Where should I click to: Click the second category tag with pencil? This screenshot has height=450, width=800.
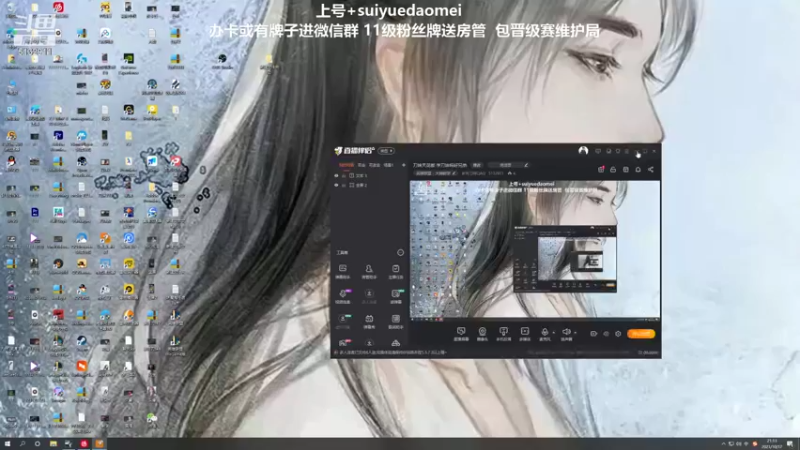pyautogui.click(x=446, y=173)
